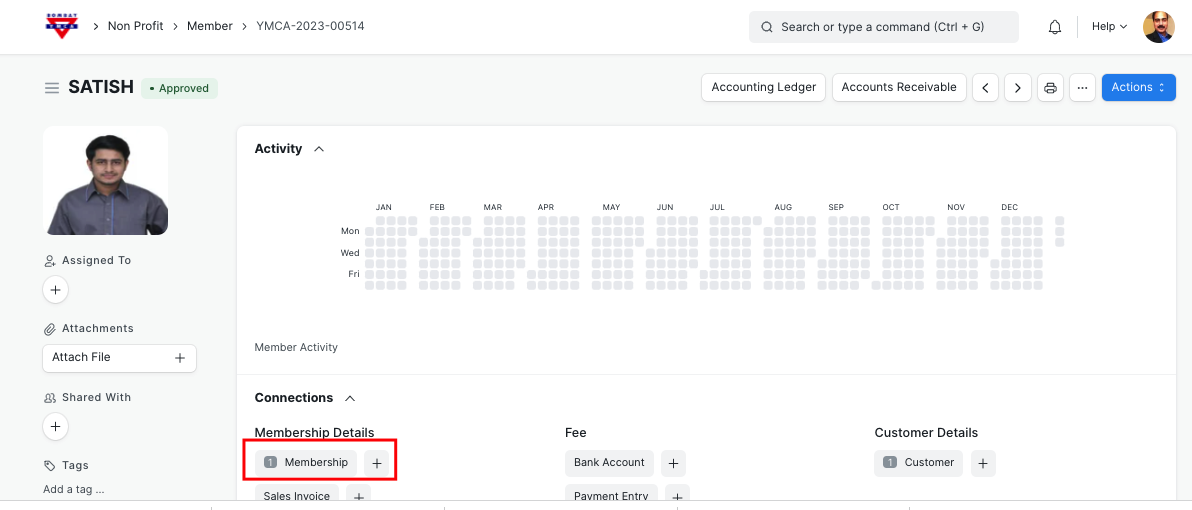
Task: Collapse the Connections section
Action: 350,398
